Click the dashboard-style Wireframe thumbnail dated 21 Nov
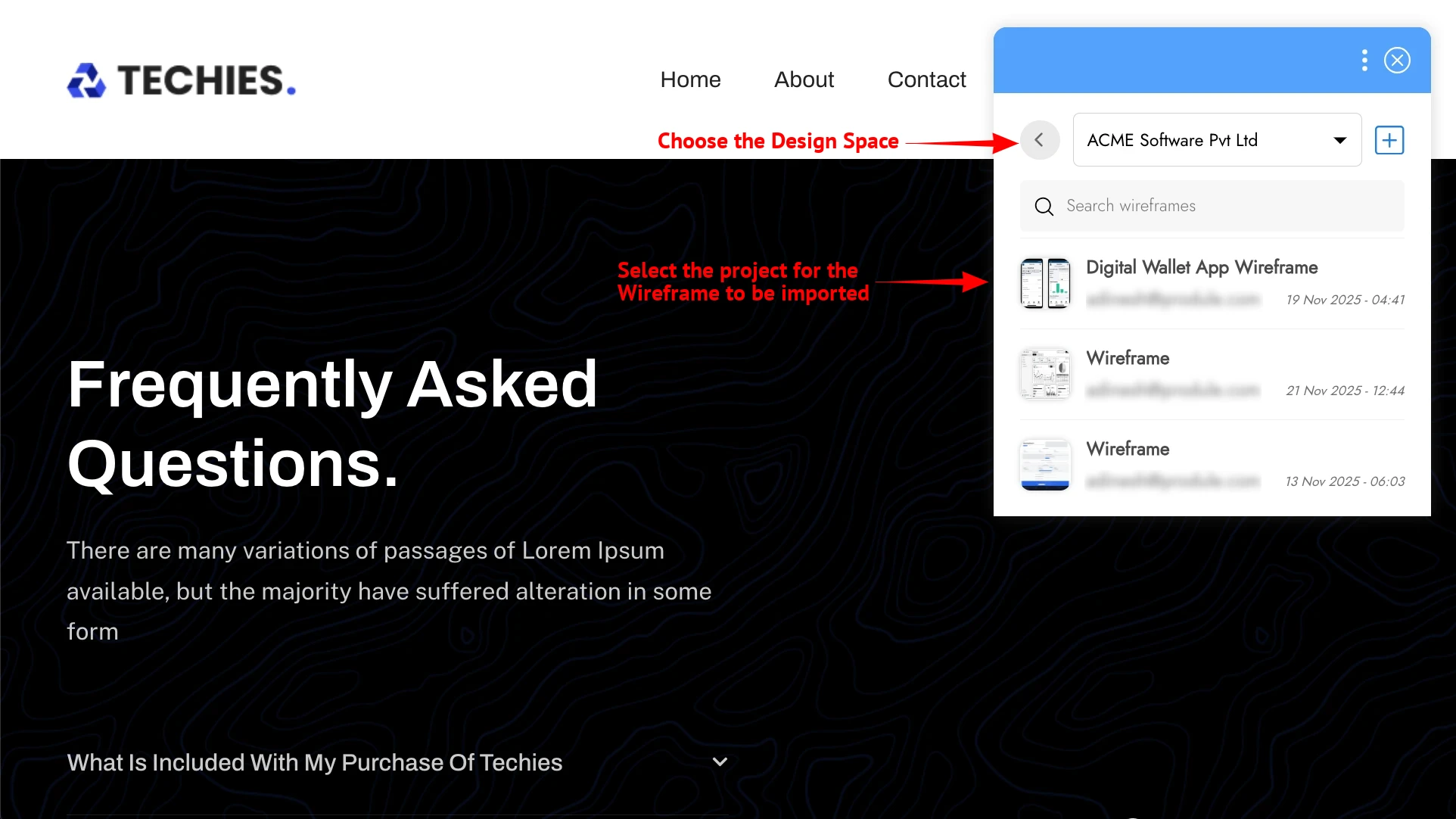The width and height of the screenshot is (1456, 819). pos(1045,373)
